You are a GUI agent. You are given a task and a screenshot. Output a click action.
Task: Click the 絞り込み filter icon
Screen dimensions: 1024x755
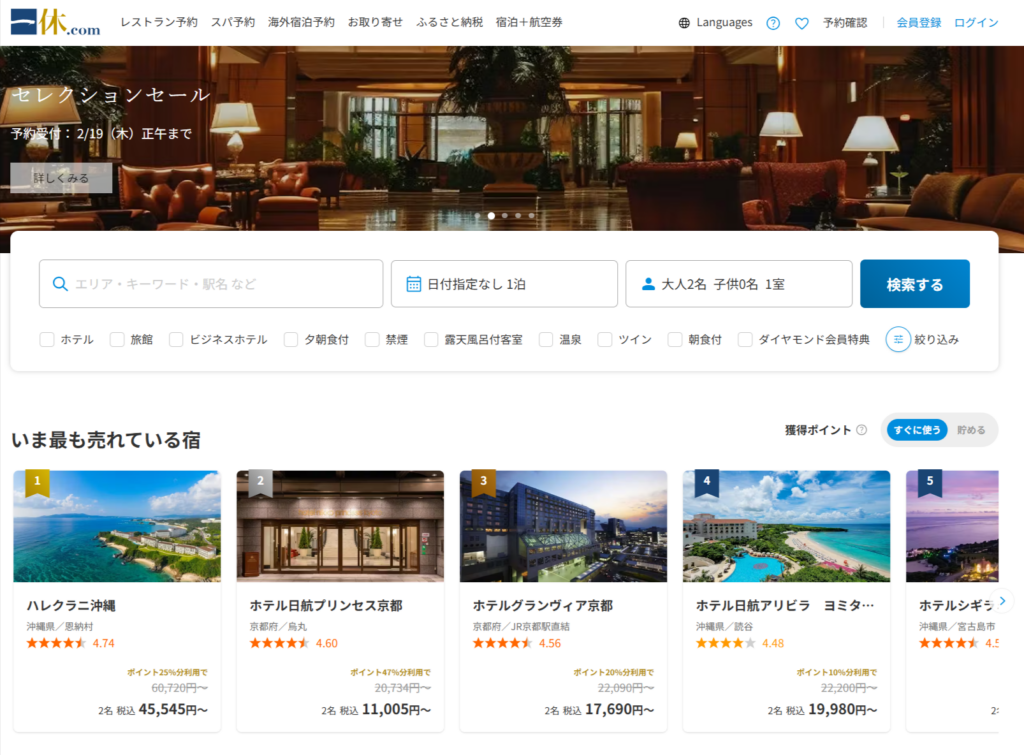point(898,340)
